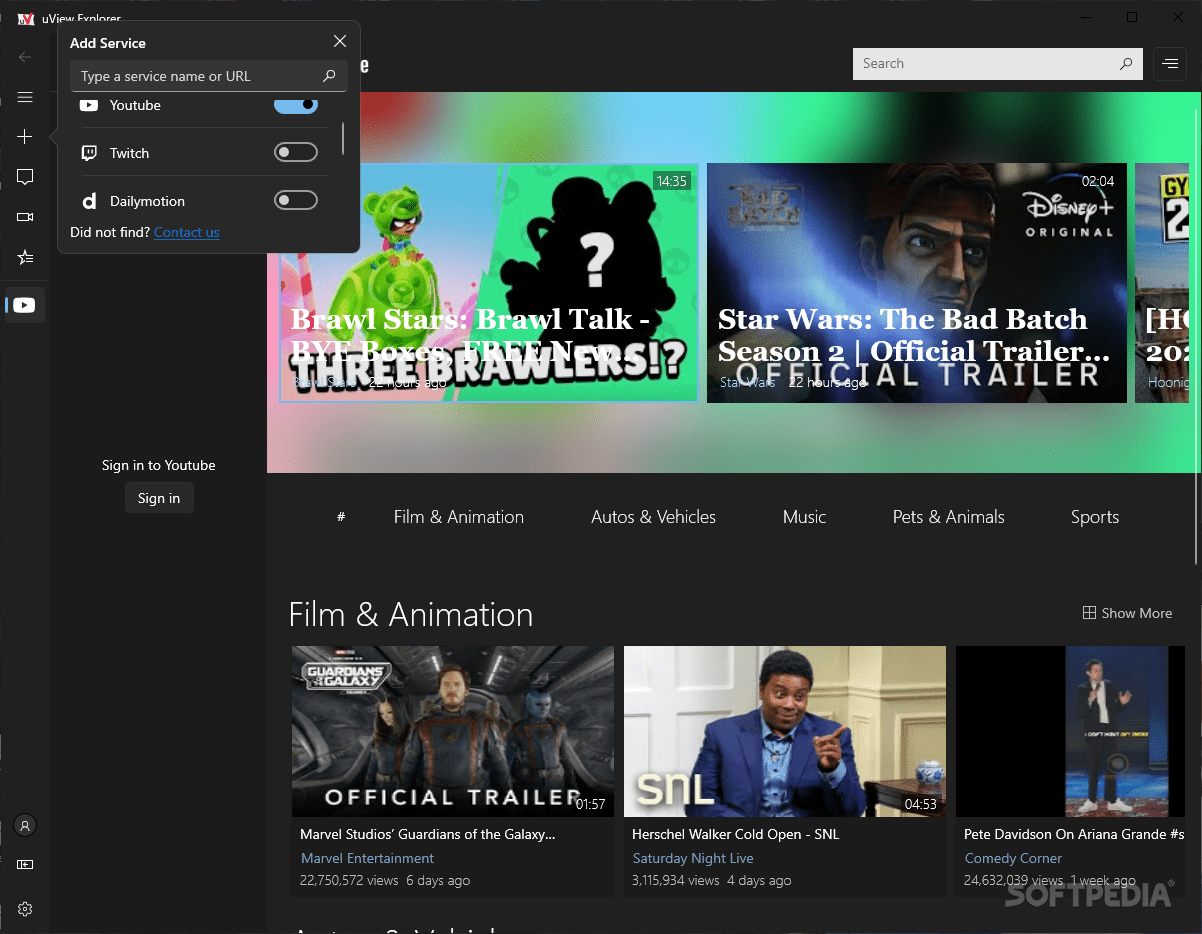
Task: Click the Film & Animation section heading
Action: (411, 614)
